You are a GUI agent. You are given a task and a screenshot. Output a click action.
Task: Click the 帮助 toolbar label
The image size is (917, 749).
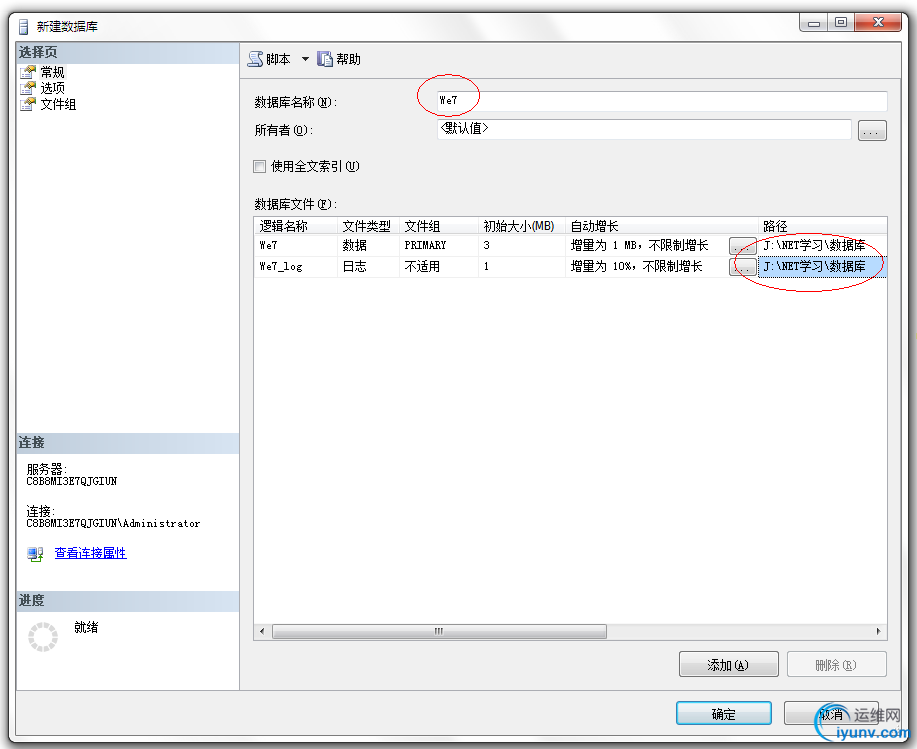(x=348, y=59)
